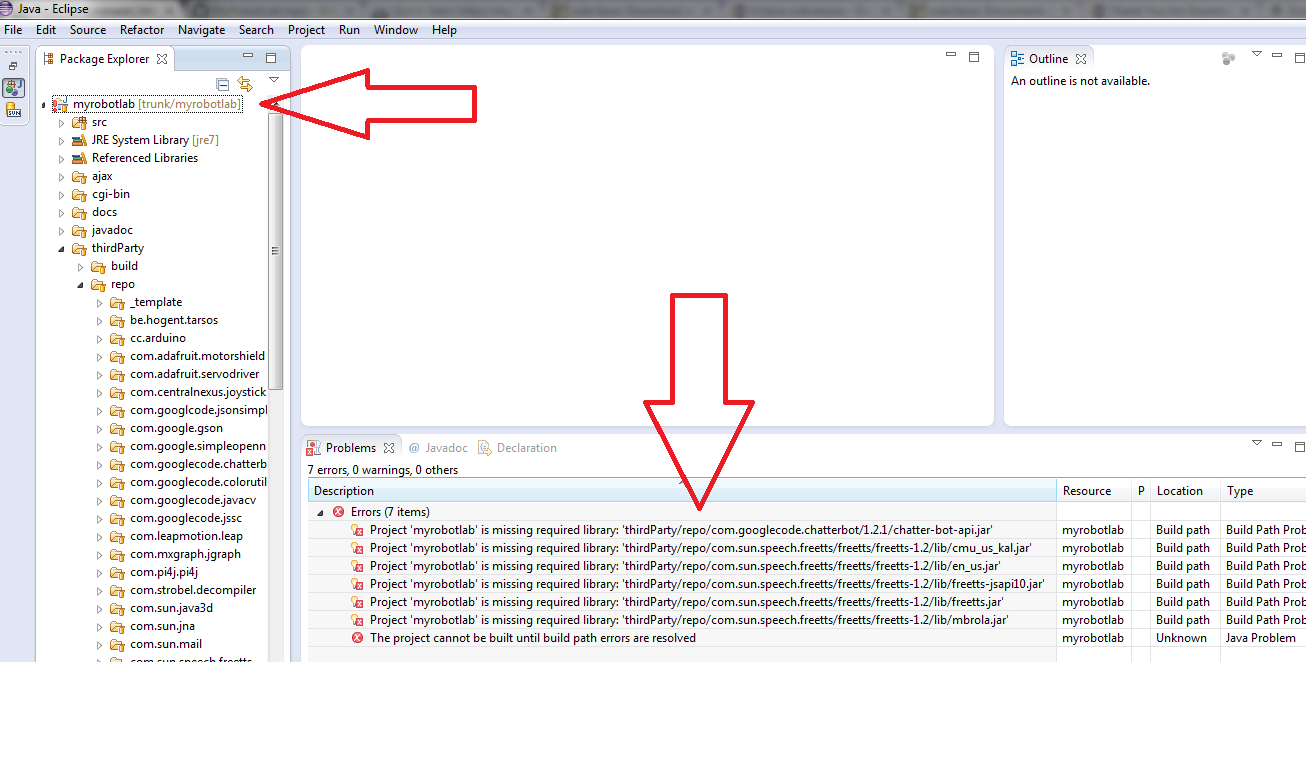This screenshot has width=1306, height=761.
Task: Maximize the Outline view
Action: [1299, 57]
